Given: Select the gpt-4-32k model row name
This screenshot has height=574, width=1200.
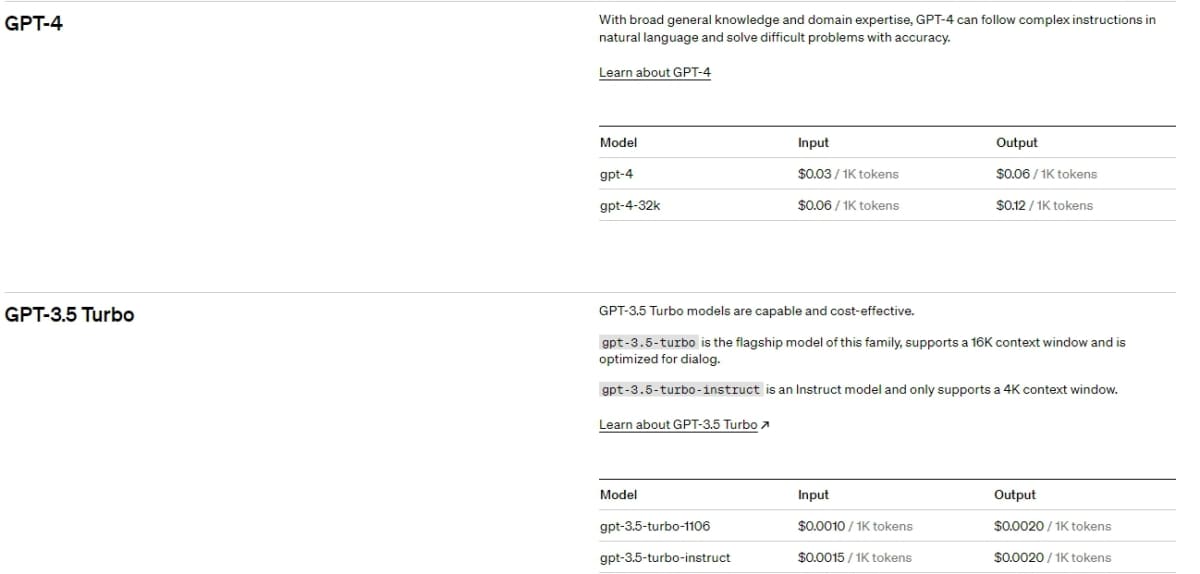Looking at the screenshot, I should click(x=629, y=205).
